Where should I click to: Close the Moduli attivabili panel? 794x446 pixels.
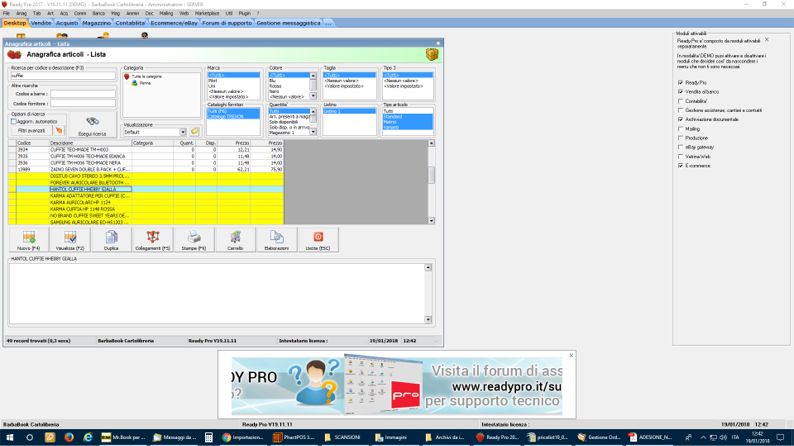(x=767, y=39)
